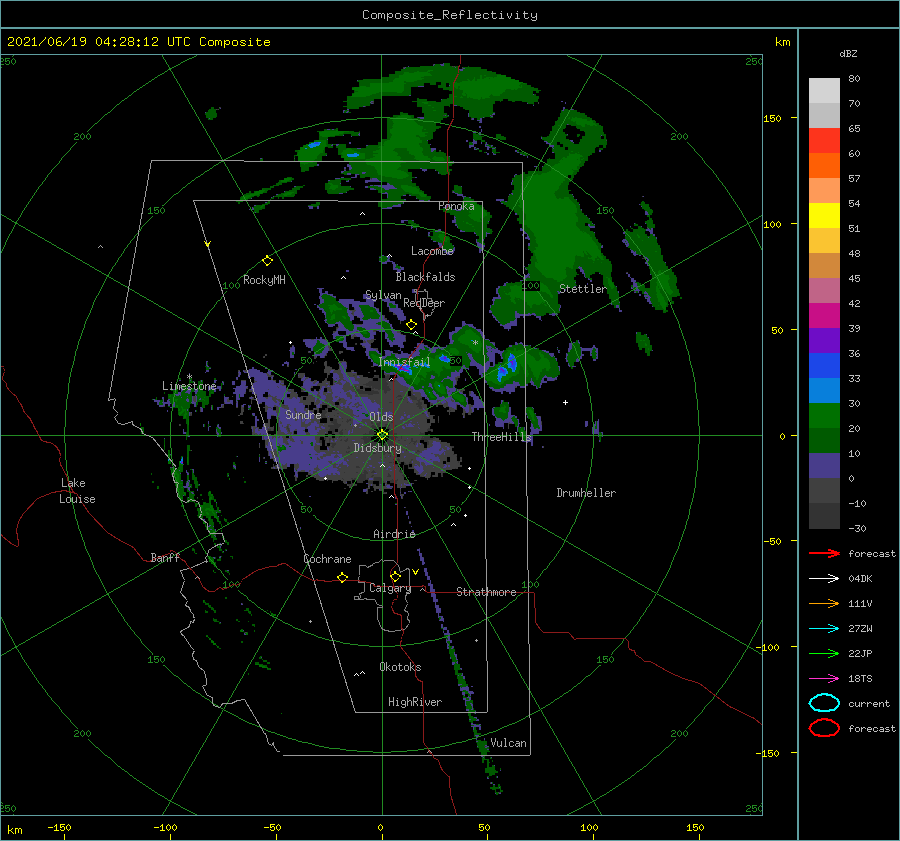900x841 pixels.
Task: Click the orange 111V arrow legend icon
Action: (824, 603)
